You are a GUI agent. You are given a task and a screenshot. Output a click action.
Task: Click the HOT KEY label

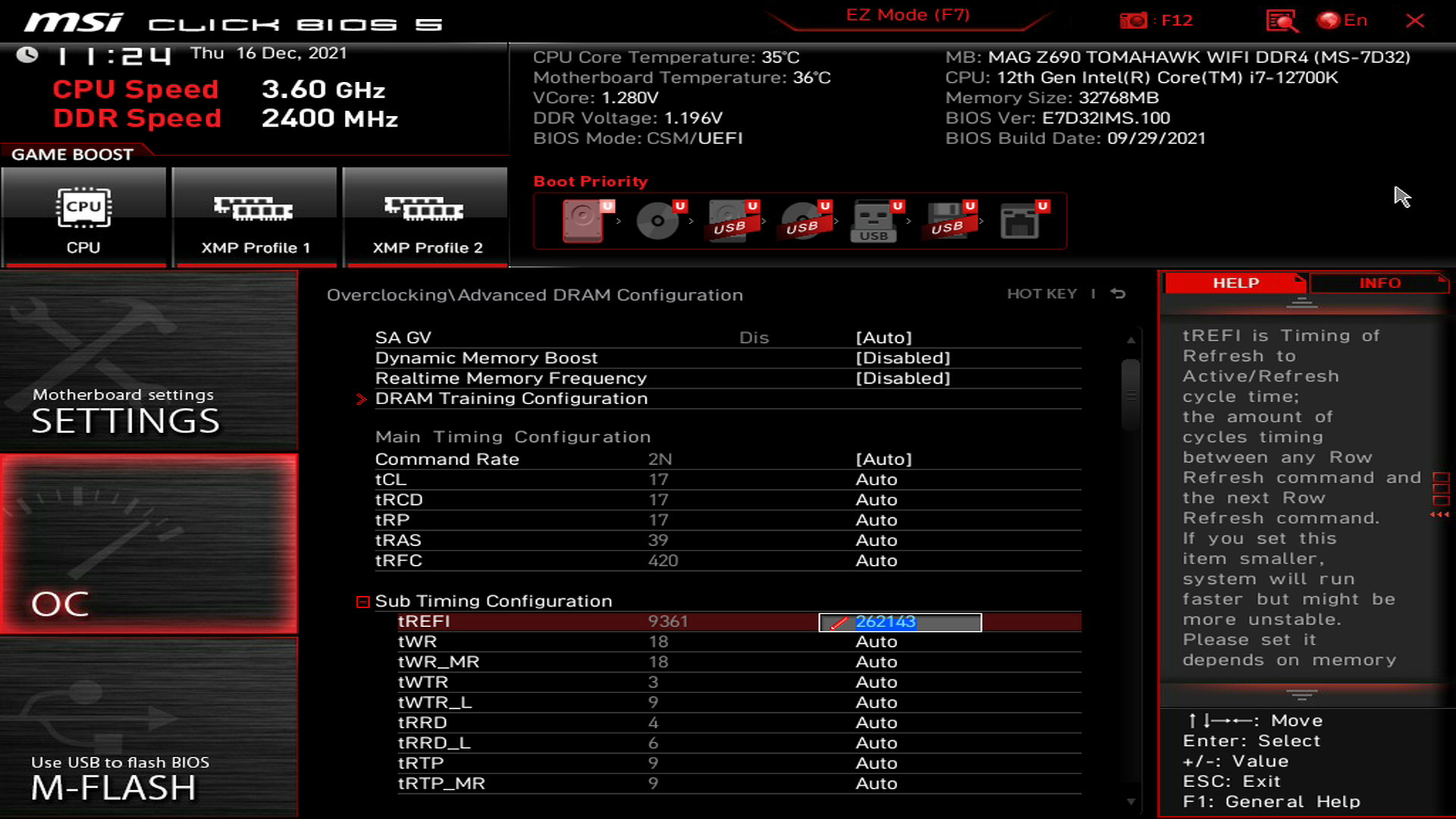[1042, 294]
